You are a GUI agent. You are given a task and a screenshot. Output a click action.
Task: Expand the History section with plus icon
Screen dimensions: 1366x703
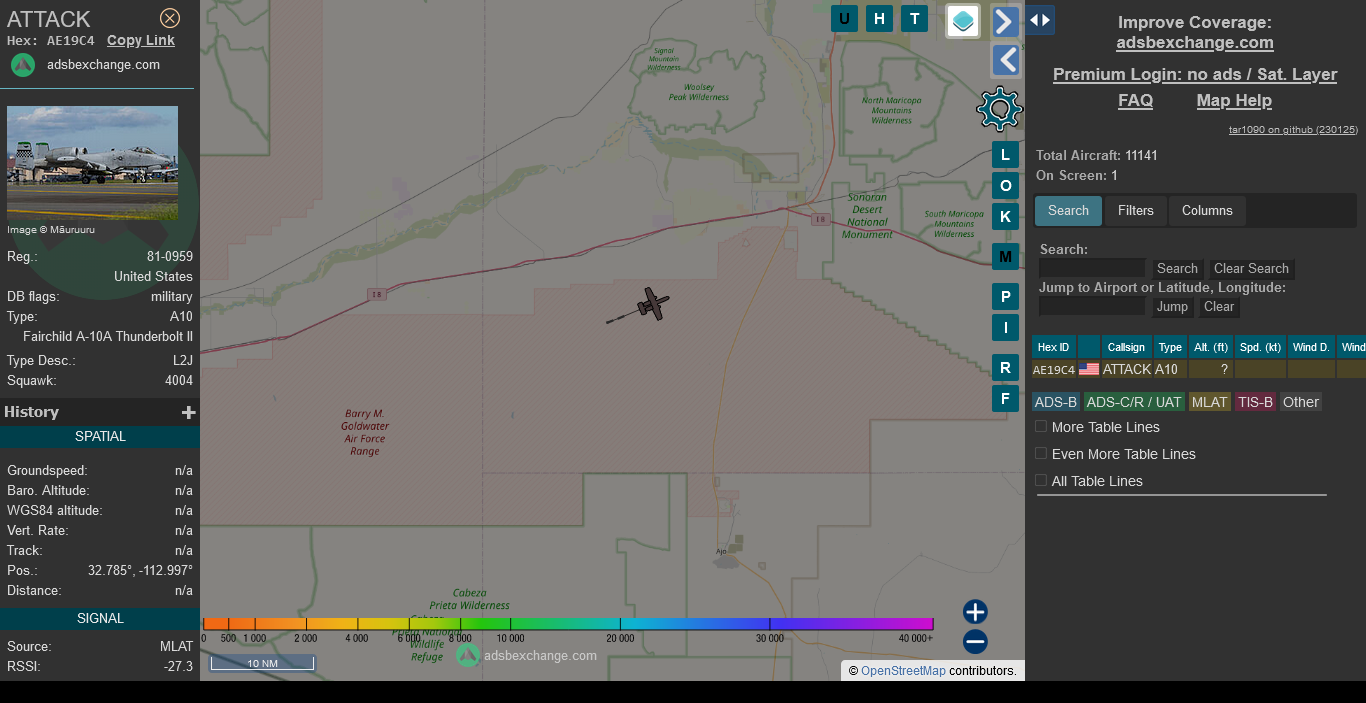click(188, 412)
